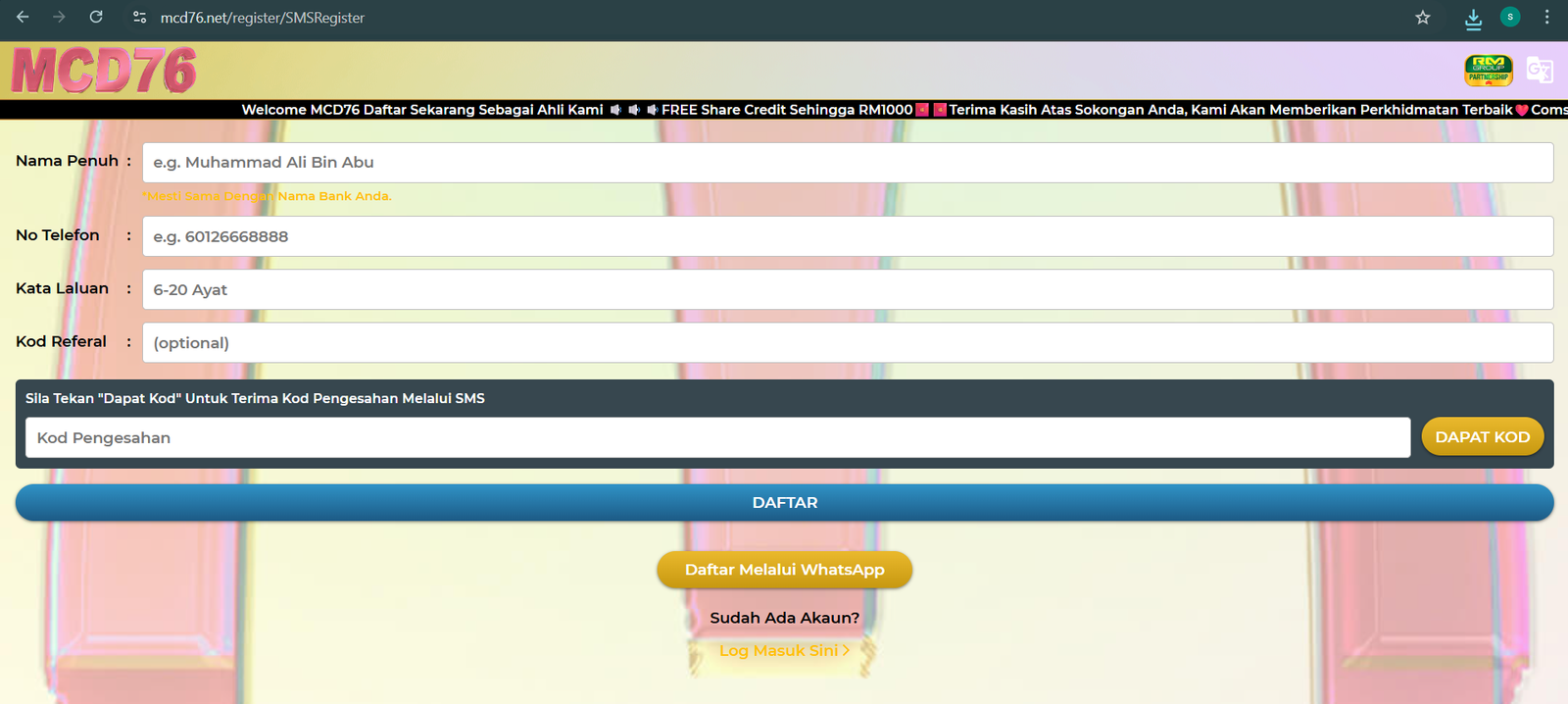1568x704 pixels.
Task: Click the translate language icon
Action: point(1539,71)
